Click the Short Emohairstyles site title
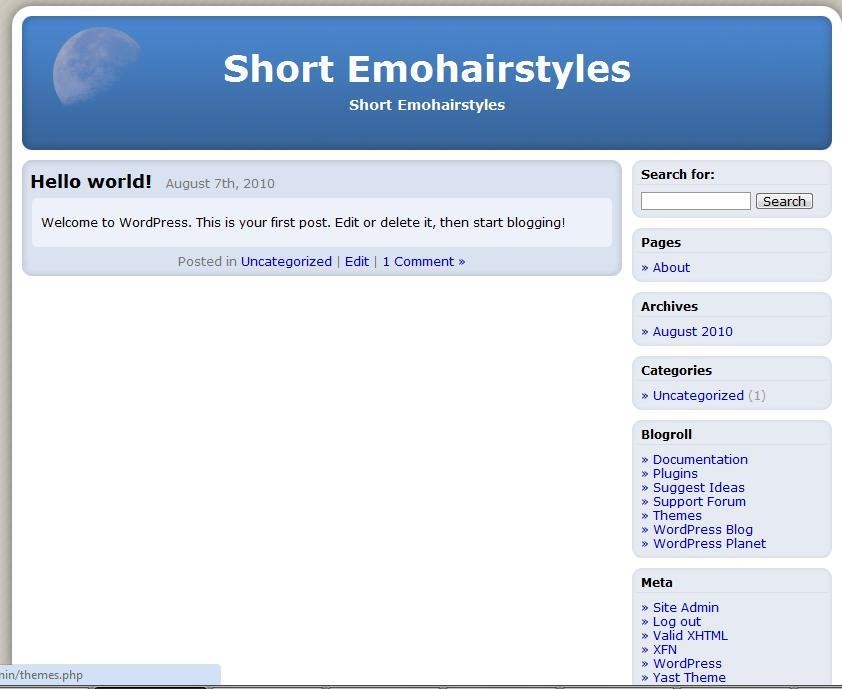This screenshot has height=689, width=842. tap(426, 69)
